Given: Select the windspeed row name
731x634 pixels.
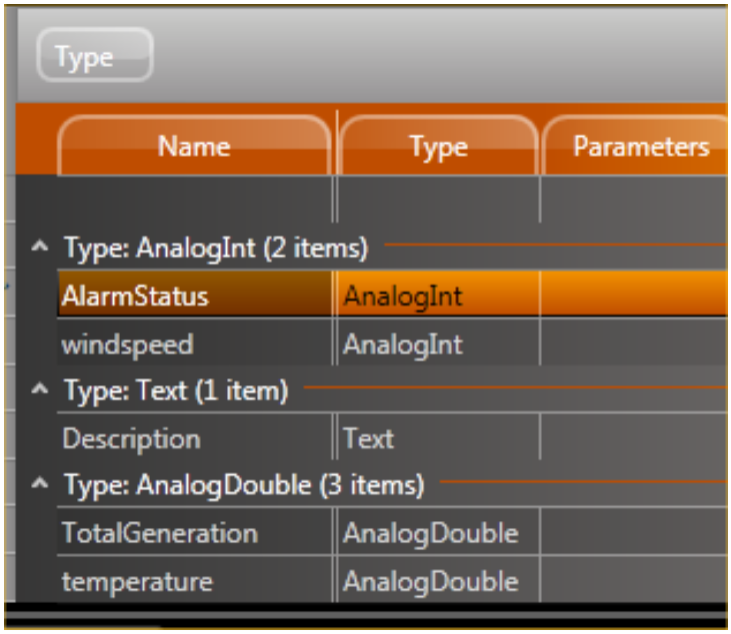Looking at the screenshot, I should (127, 344).
